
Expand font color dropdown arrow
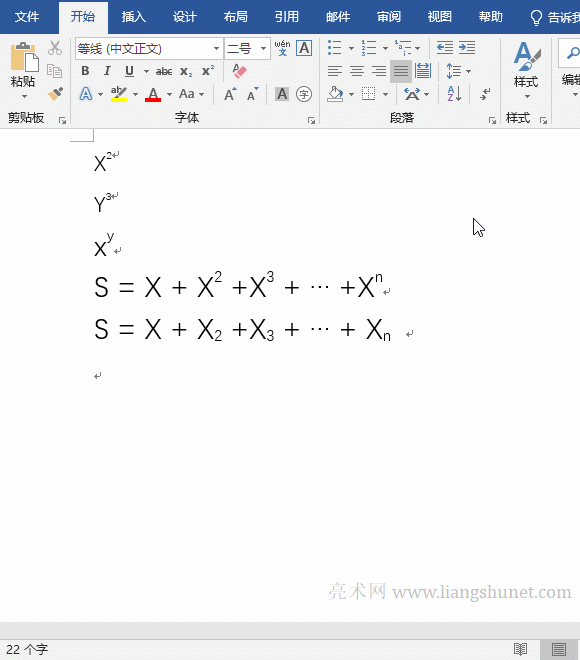(169, 94)
